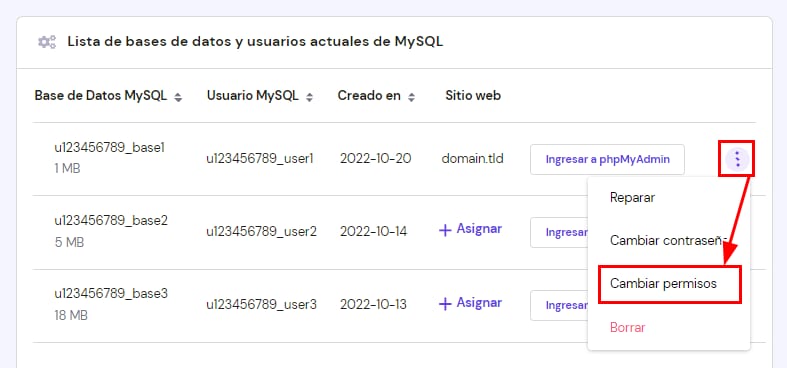Sort by Base de Datos MySQL column

tap(178, 98)
